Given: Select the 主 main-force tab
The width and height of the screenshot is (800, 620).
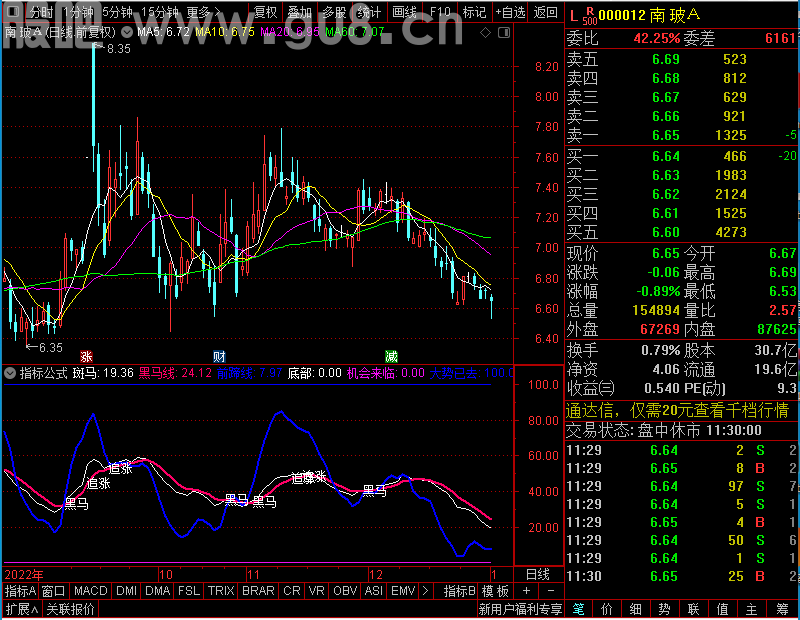Looking at the screenshot, I should 752,609.
